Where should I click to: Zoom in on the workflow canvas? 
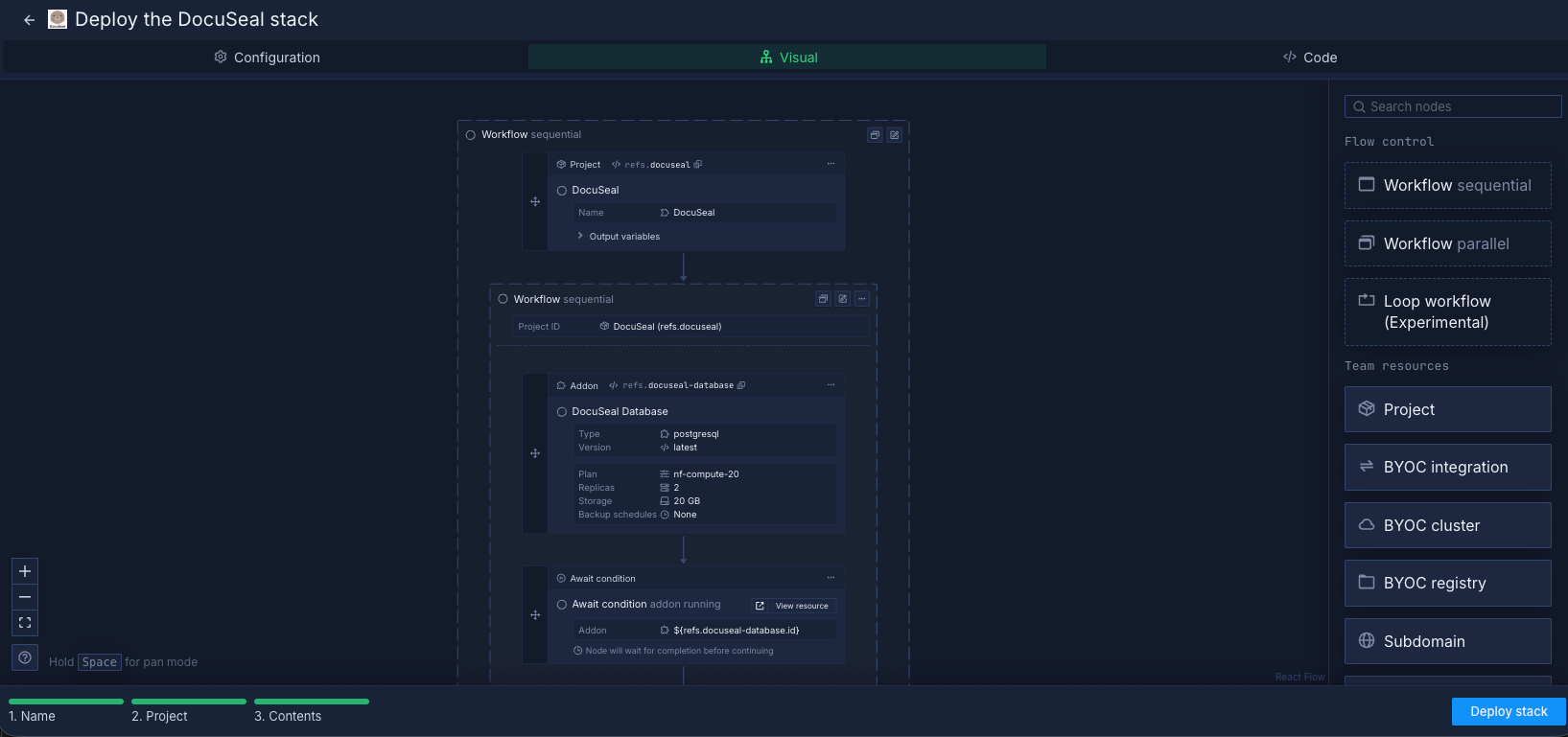pos(25,571)
